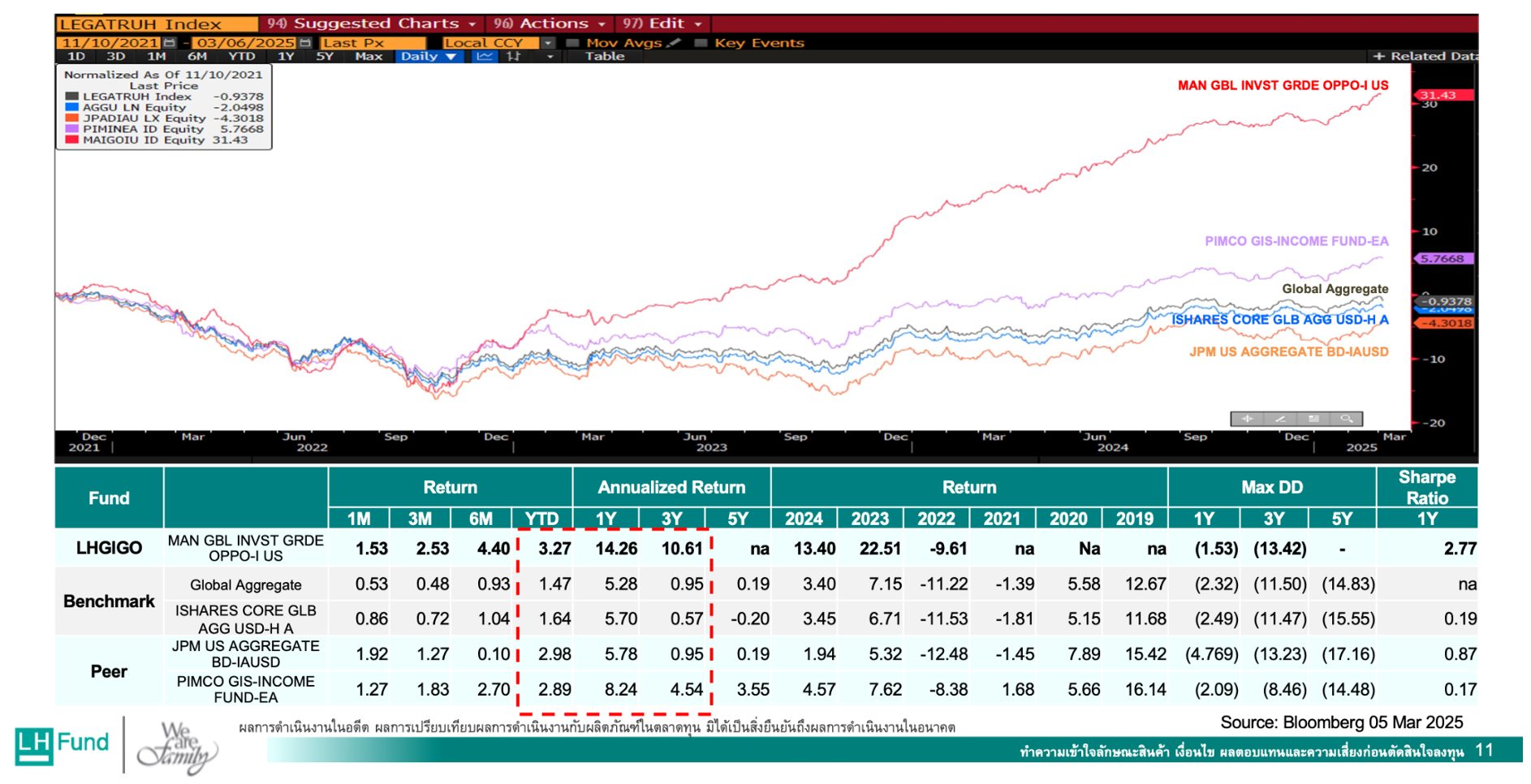1531x784 pixels.
Task: Click the chart mini-toolbar grid/table icon
Action: tap(1313, 419)
